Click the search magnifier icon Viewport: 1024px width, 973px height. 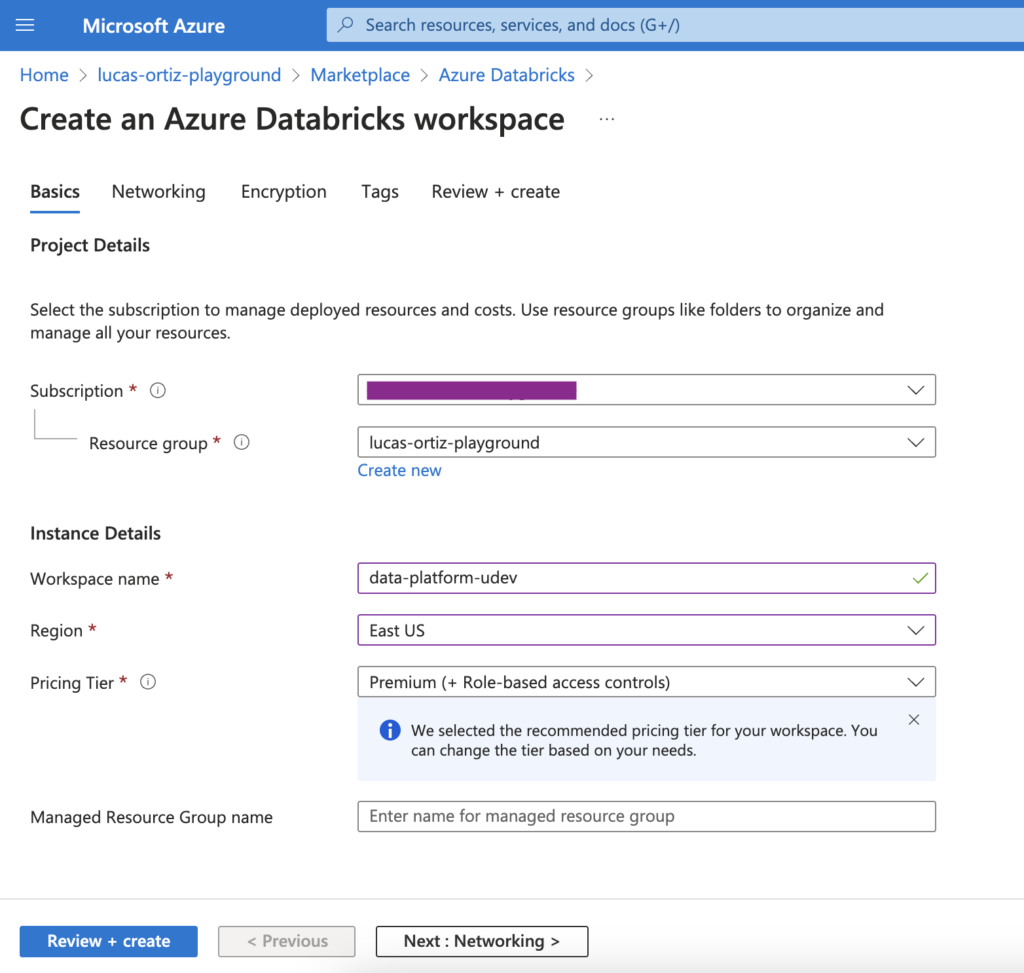pyautogui.click(x=345, y=25)
